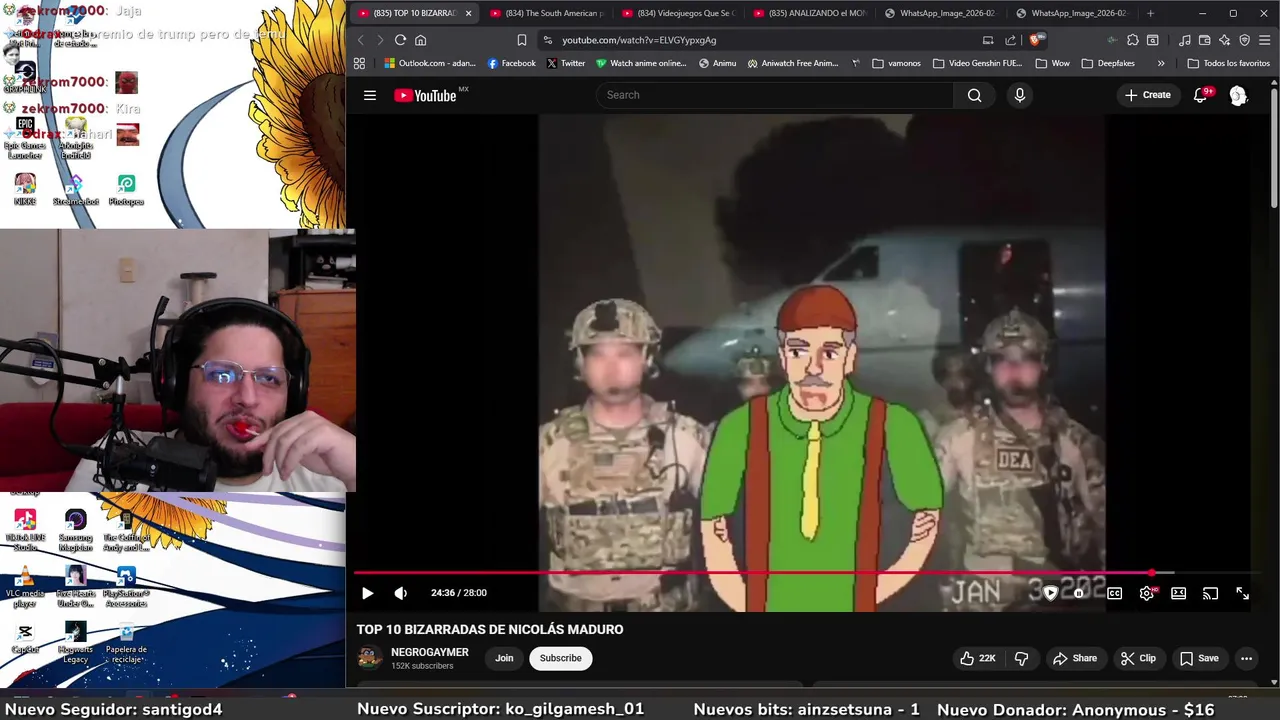1280x720 pixels.
Task: Show more bookmarks chevron
Action: pos(1160,63)
